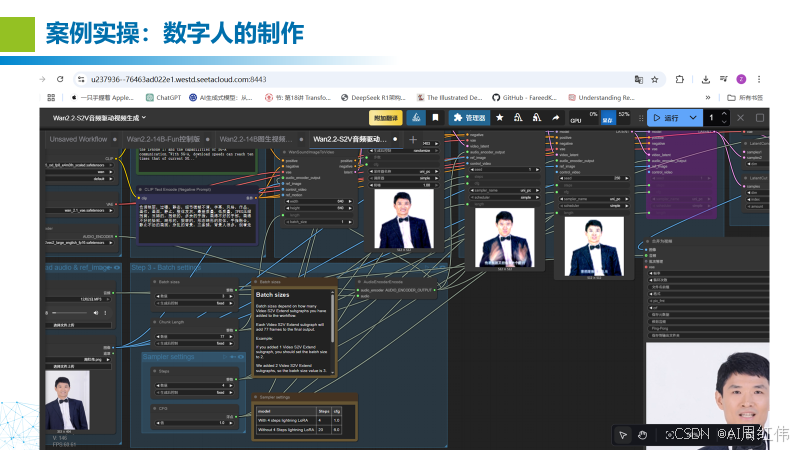This screenshot has width=800, height=450.
Task: Bookmark this page with star icon
Action: coord(655,79)
